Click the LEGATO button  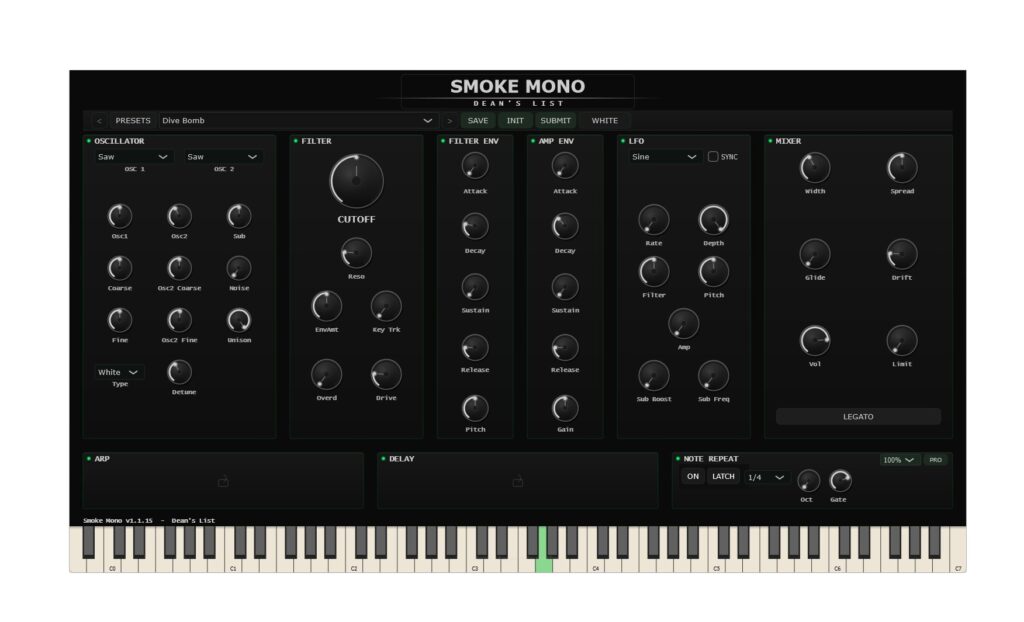(x=858, y=417)
